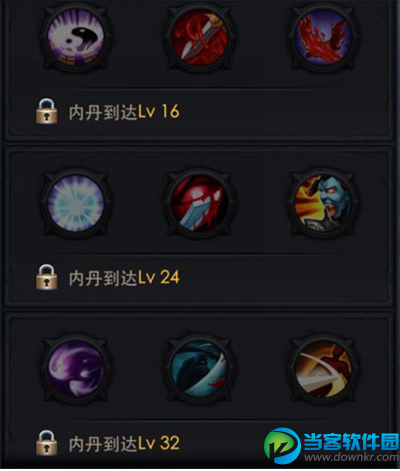
Task: Choose the orange sword slash skill icon
Action: pyautogui.click(x=323, y=369)
